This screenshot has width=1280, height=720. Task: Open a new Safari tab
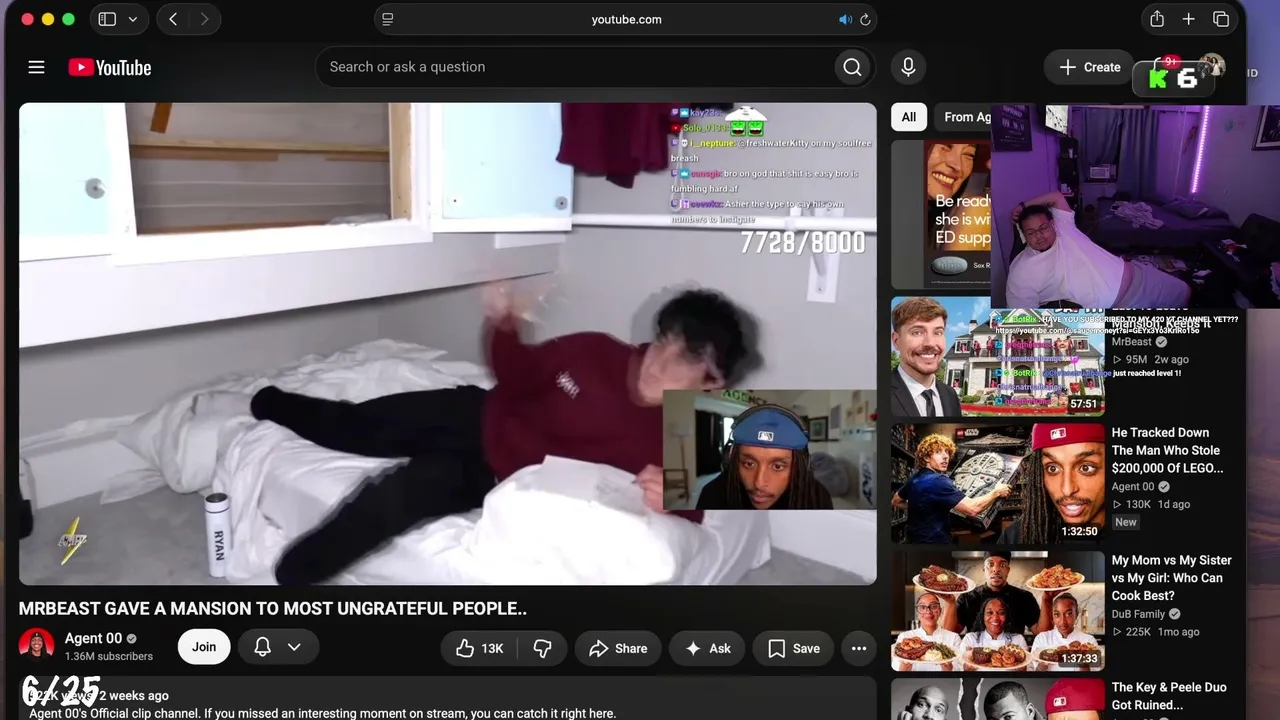(1188, 19)
